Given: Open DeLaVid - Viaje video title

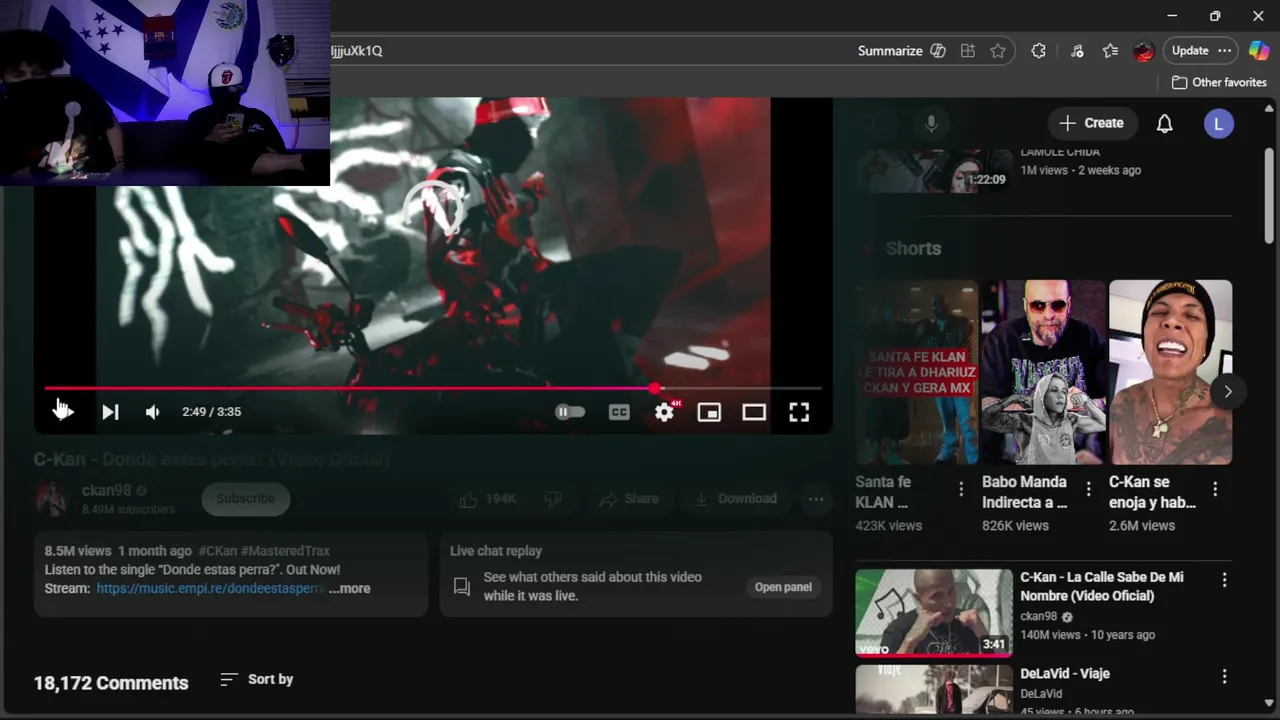Looking at the screenshot, I should pyautogui.click(x=1065, y=674).
